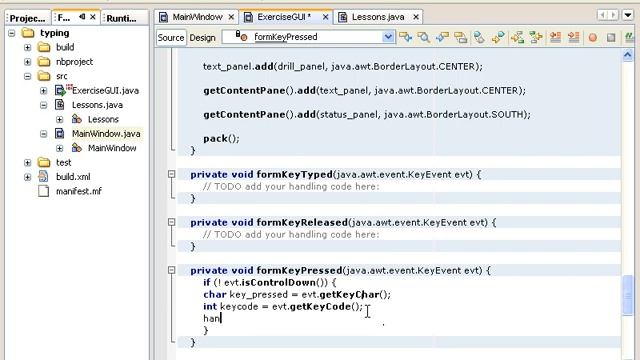
Task: Expand the build.xml node
Action: [27, 177]
